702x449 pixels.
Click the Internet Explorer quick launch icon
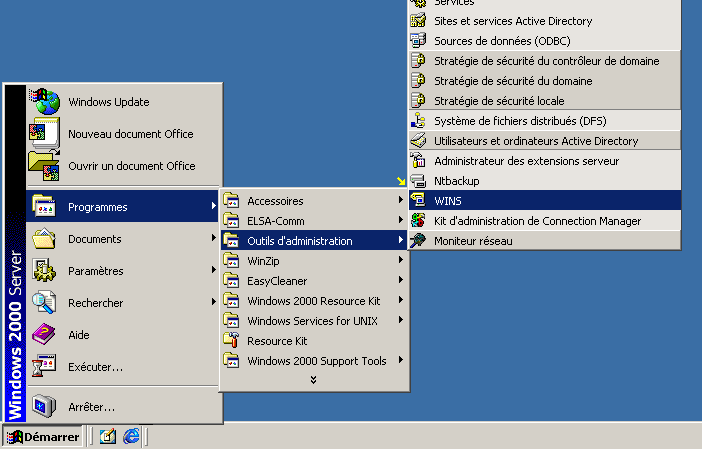pos(131,436)
